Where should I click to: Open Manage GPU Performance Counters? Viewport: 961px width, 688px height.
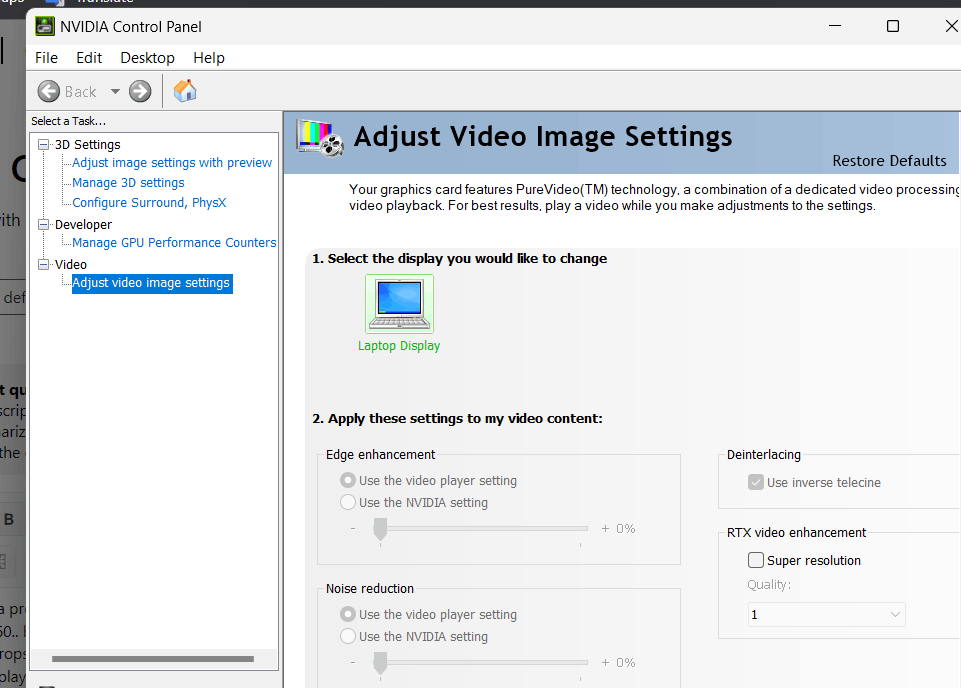[174, 243]
